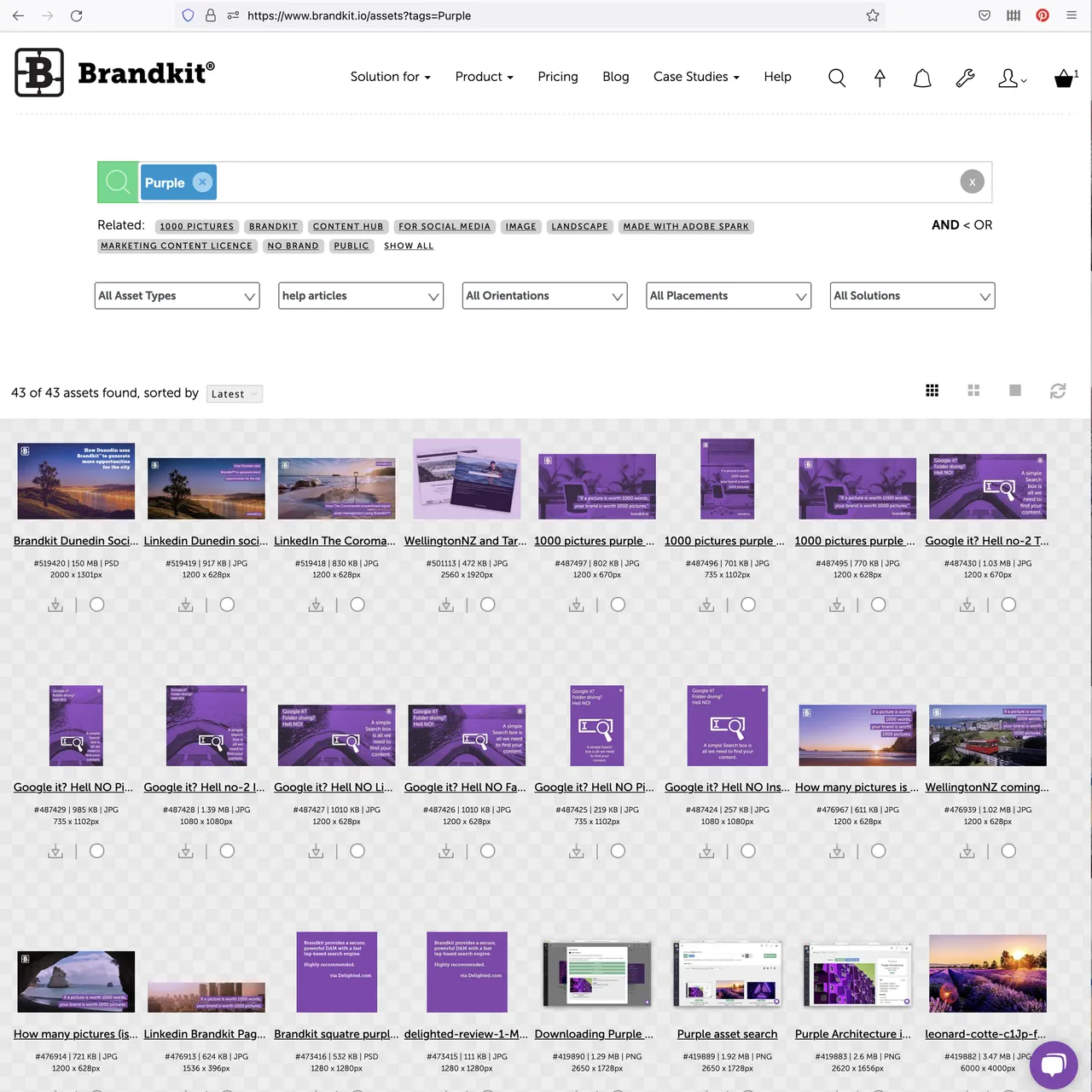Click the notifications bell icon
Image resolution: width=1092 pixels, height=1092 pixels.
coord(922,78)
